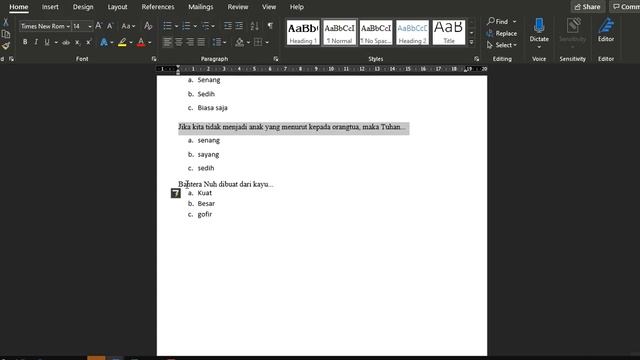Open borders dropdown arrow
Image resolution: width=640 pixels, height=360 pixels.
click(267, 42)
